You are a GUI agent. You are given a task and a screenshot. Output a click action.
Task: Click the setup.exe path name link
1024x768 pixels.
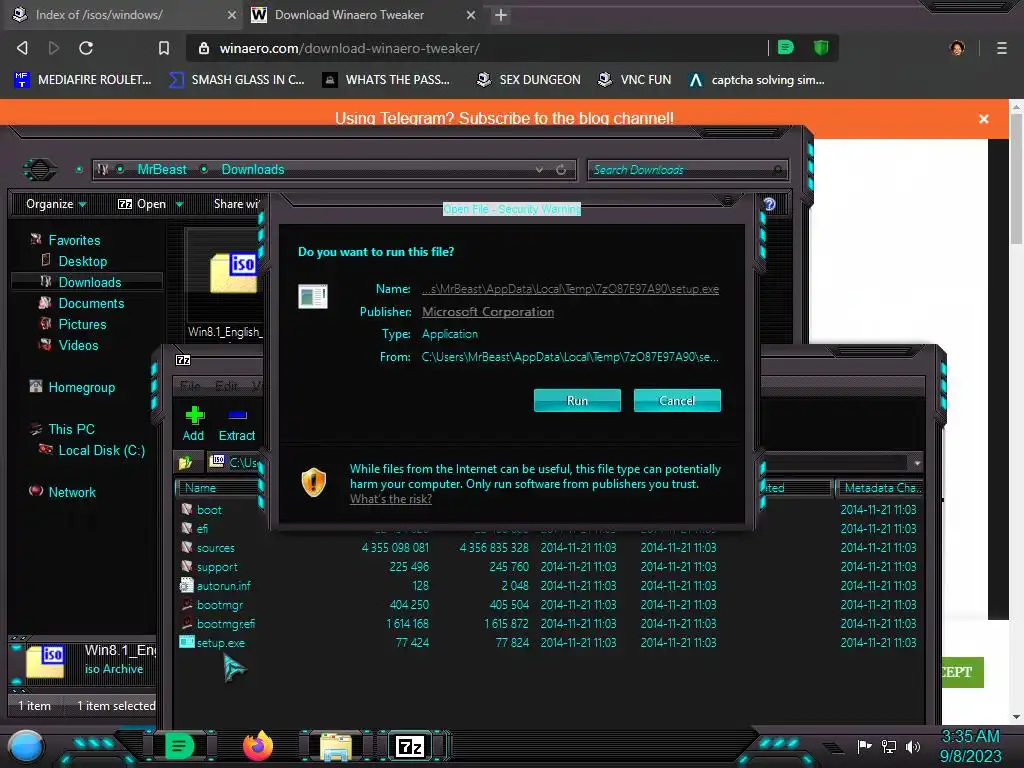tap(570, 289)
